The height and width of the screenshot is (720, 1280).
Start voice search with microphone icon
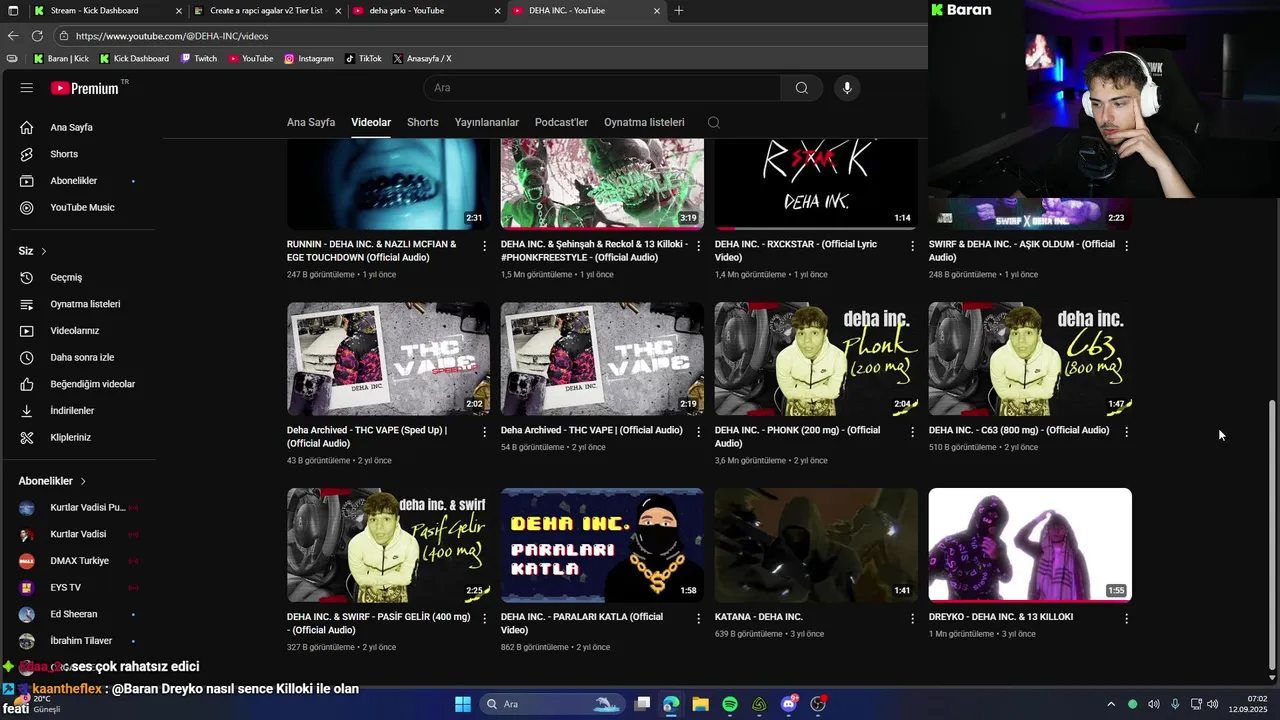coord(847,88)
